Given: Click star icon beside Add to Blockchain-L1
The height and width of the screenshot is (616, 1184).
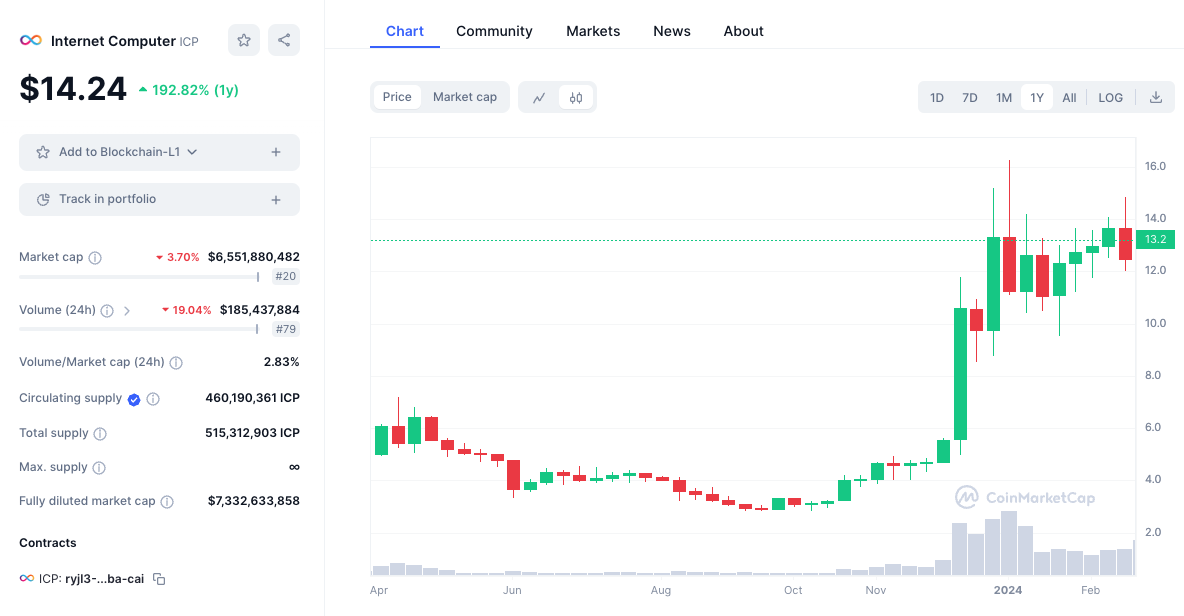Looking at the screenshot, I should pyautogui.click(x=43, y=152).
